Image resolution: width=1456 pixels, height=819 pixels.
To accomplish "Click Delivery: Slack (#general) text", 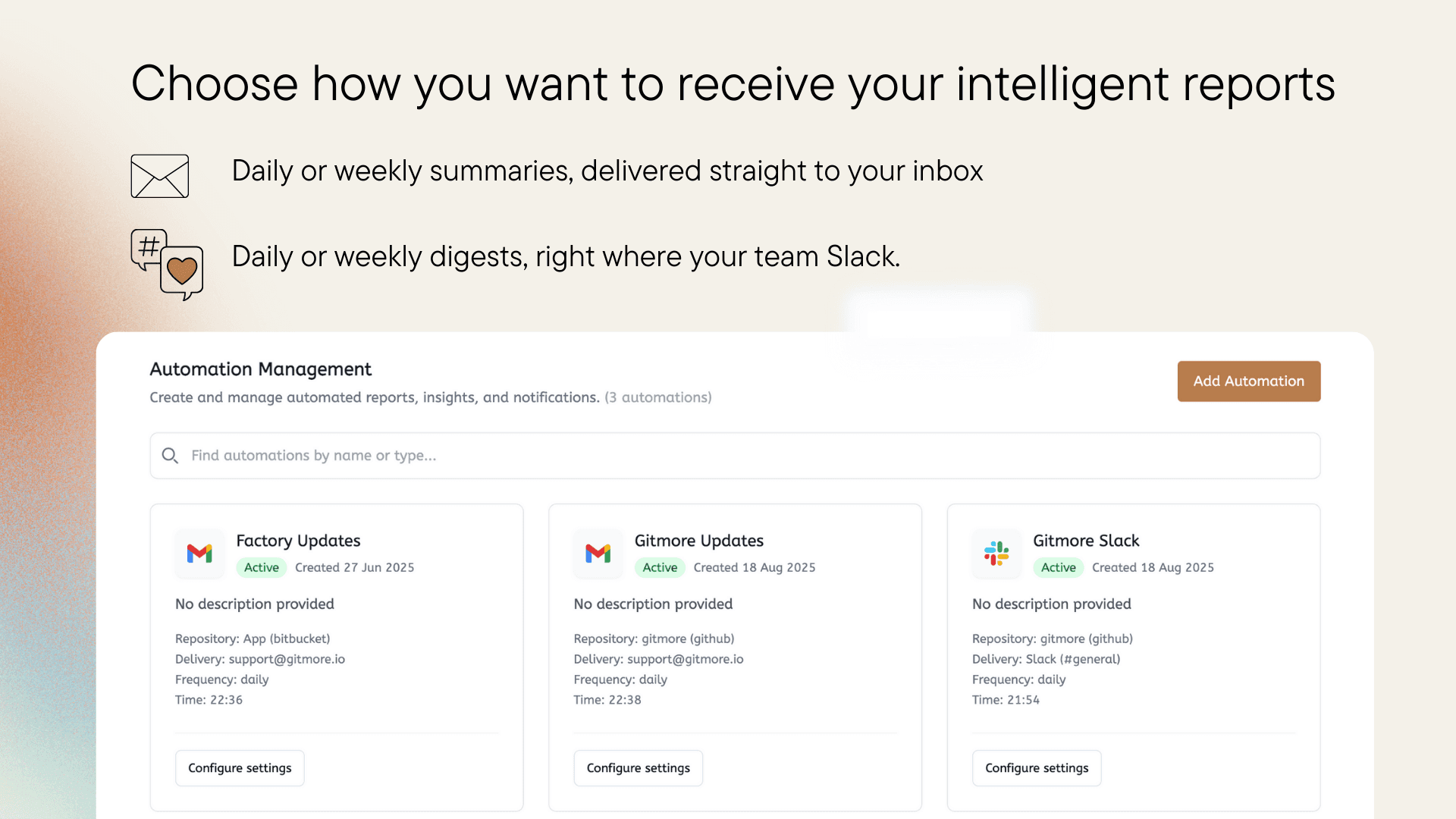I will click(x=1046, y=660).
